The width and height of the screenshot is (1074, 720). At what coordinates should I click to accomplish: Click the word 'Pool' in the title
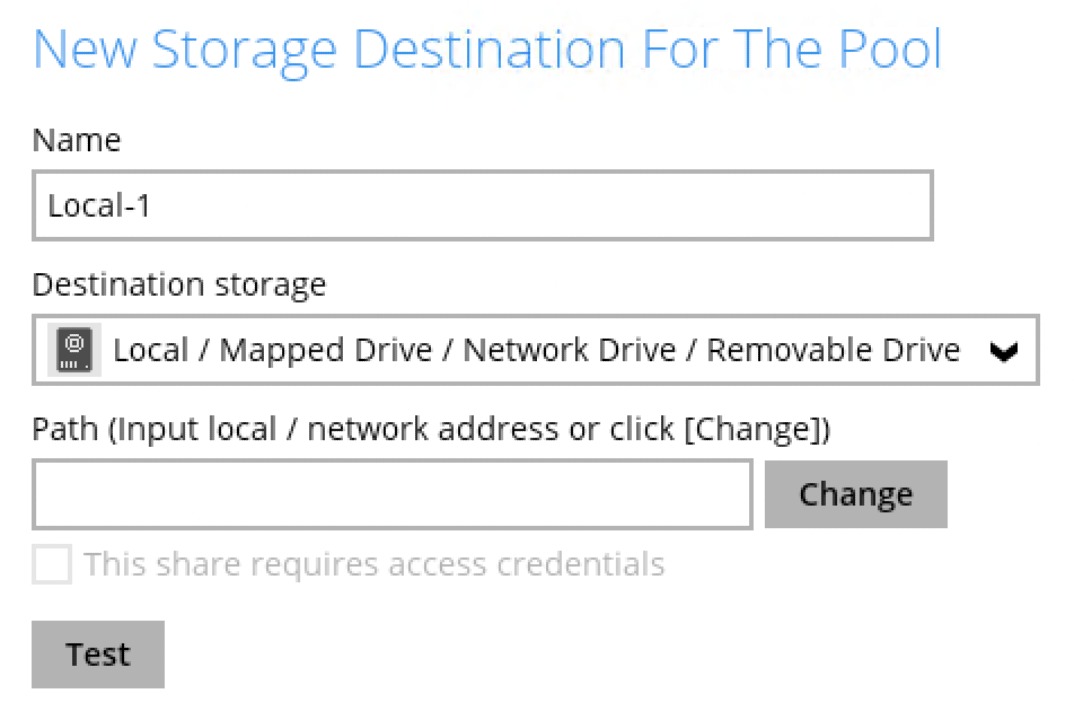coord(888,49)
